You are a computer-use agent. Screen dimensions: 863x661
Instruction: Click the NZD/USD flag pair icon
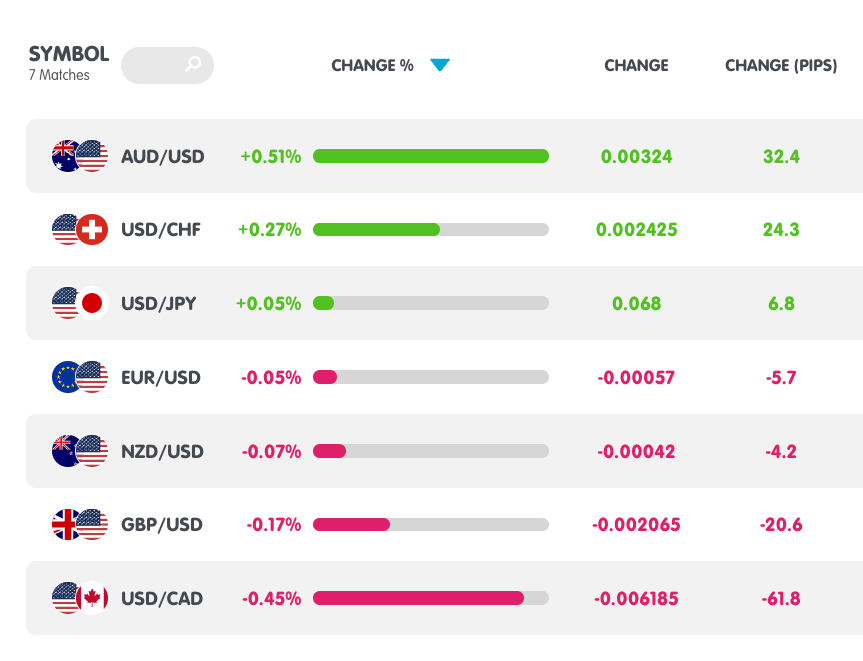tap(79, 451)
